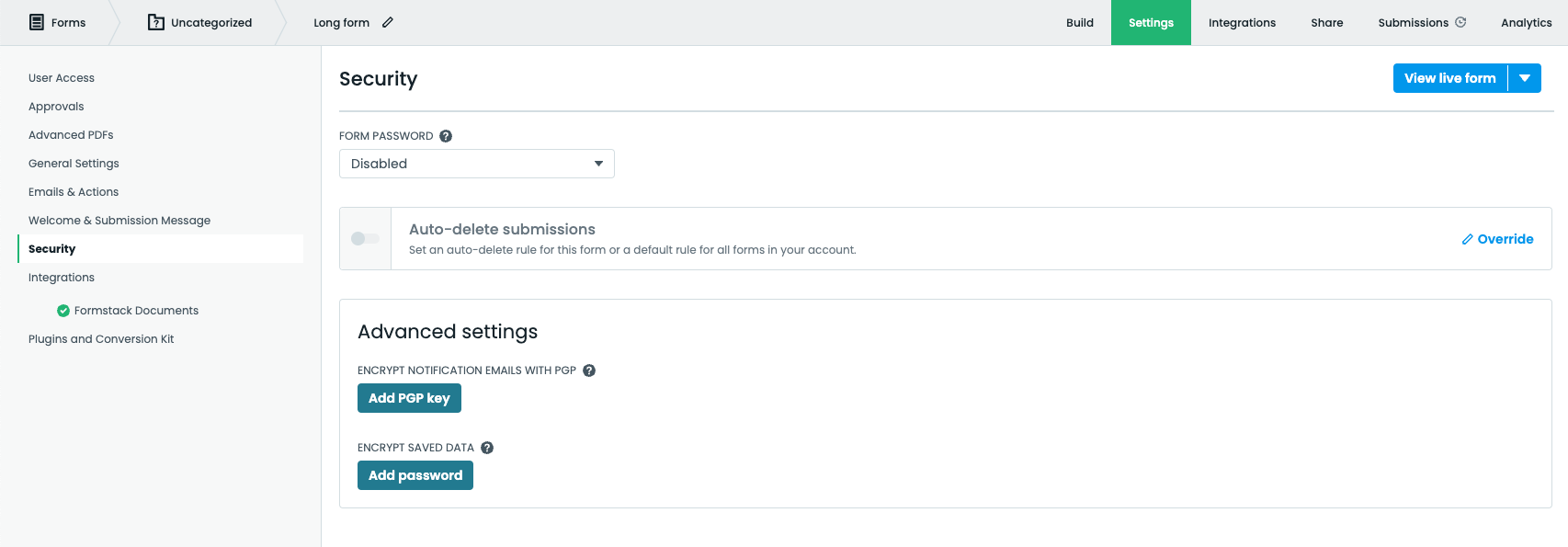The image size is (1568, 547).
Task: Click help icon beside Encrypt Saved Data
Action: click(x=487, y=448)
